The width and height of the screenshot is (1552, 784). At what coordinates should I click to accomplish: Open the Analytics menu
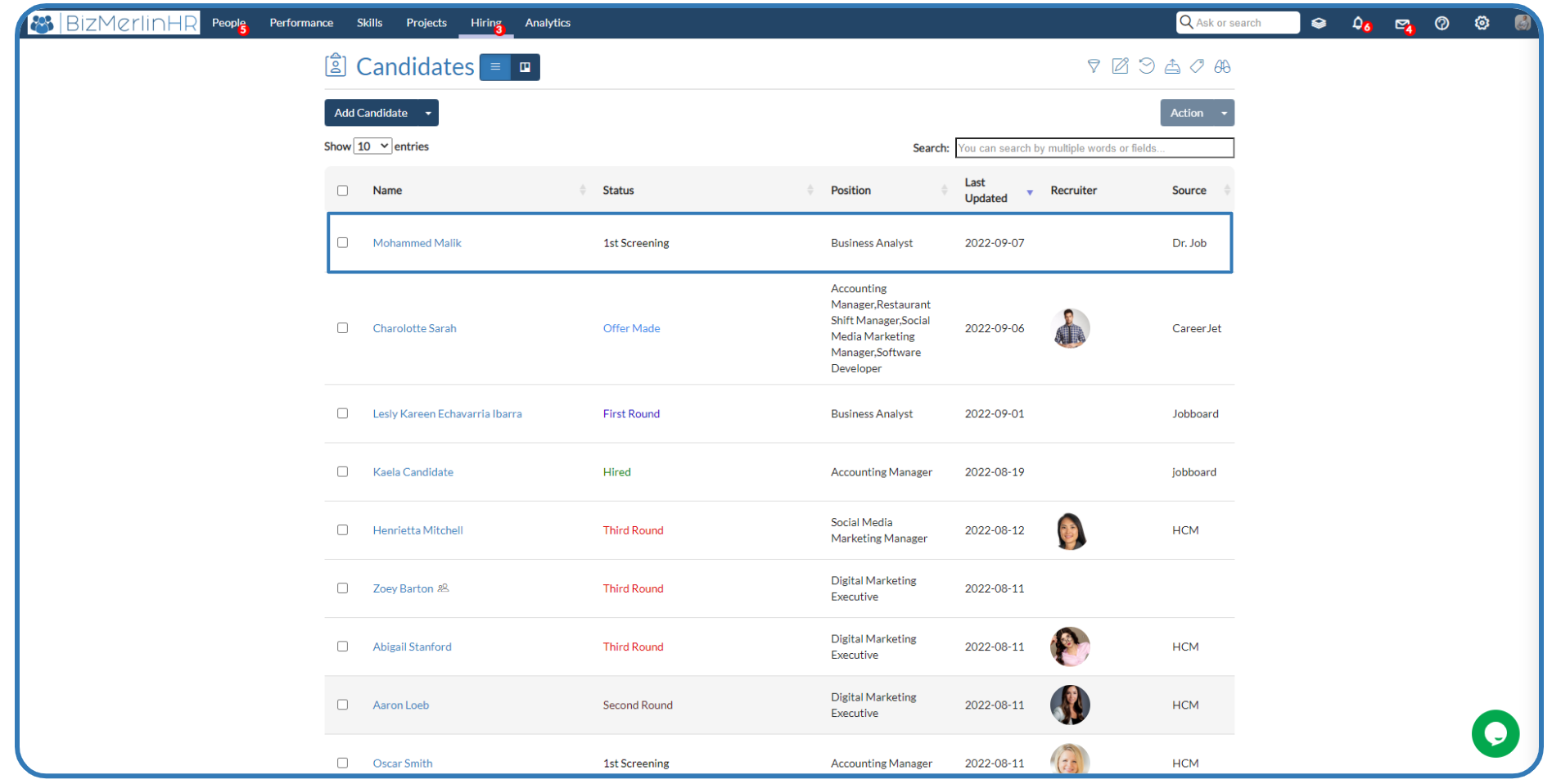tap(548, 23)
